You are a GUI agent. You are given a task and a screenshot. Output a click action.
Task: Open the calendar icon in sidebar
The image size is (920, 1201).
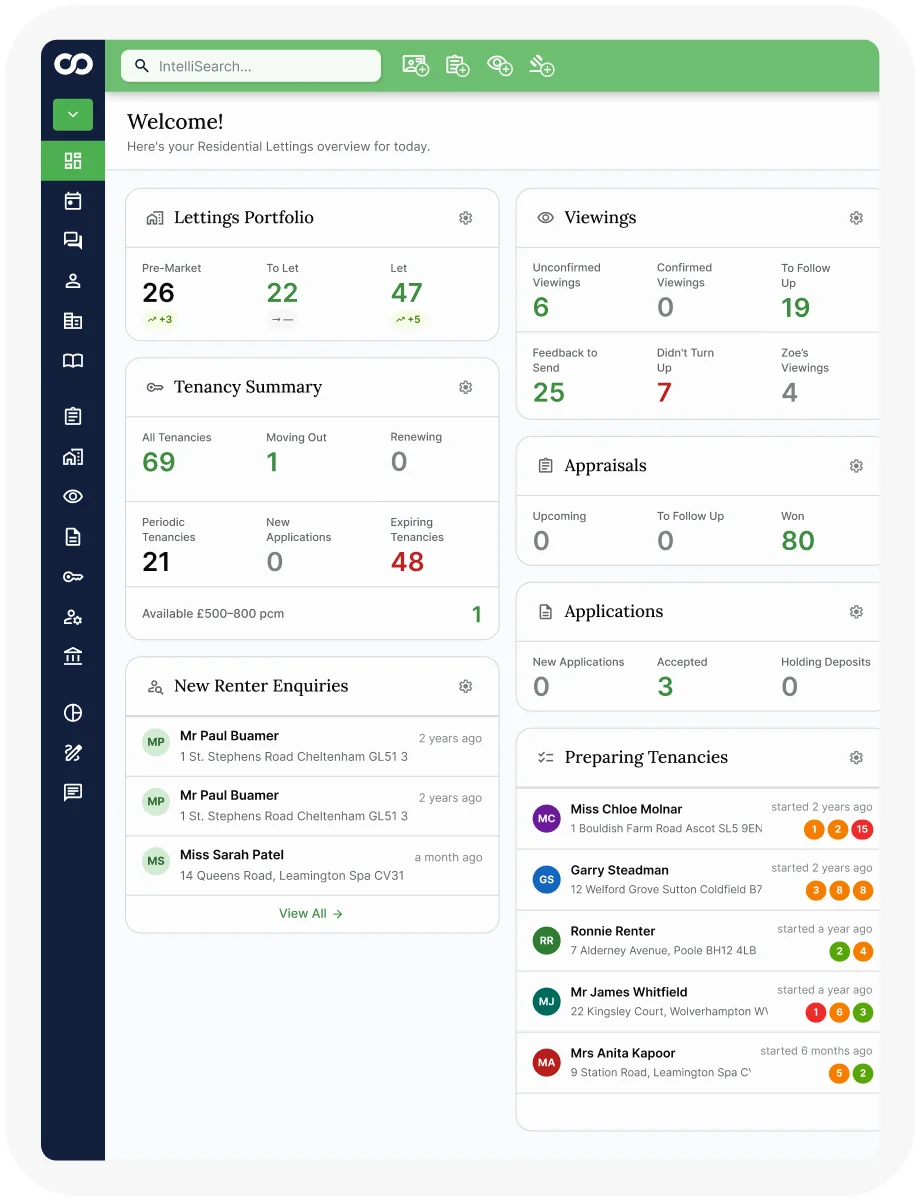pyautogui.click(x=73, y=201)
